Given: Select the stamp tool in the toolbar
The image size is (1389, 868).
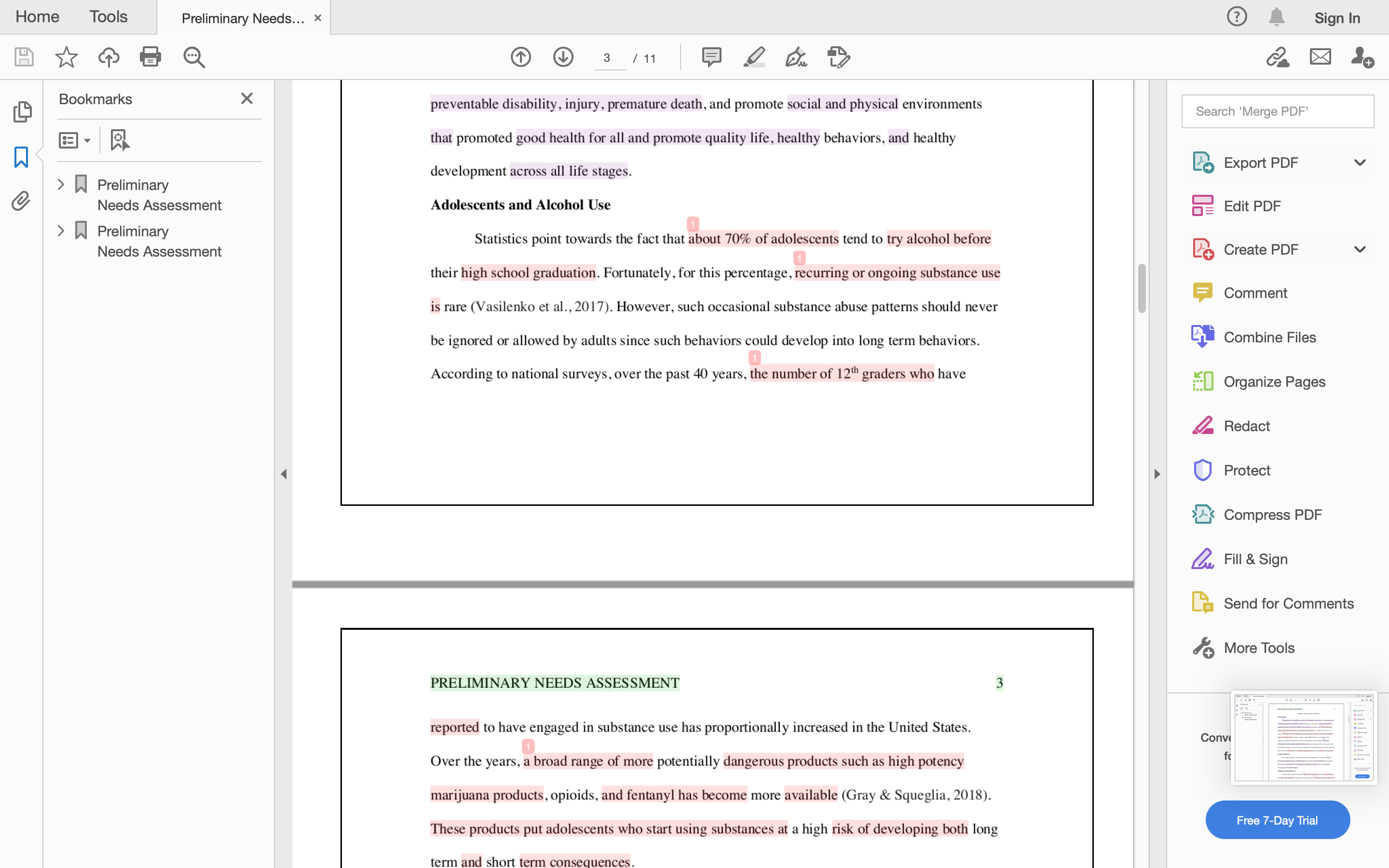Looking at the screenshot, I should point(839,57).
